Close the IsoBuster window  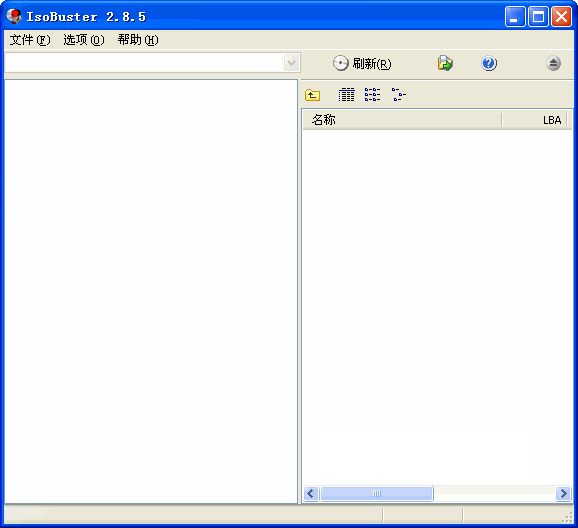pyautogui.click(x=561, y=17)
